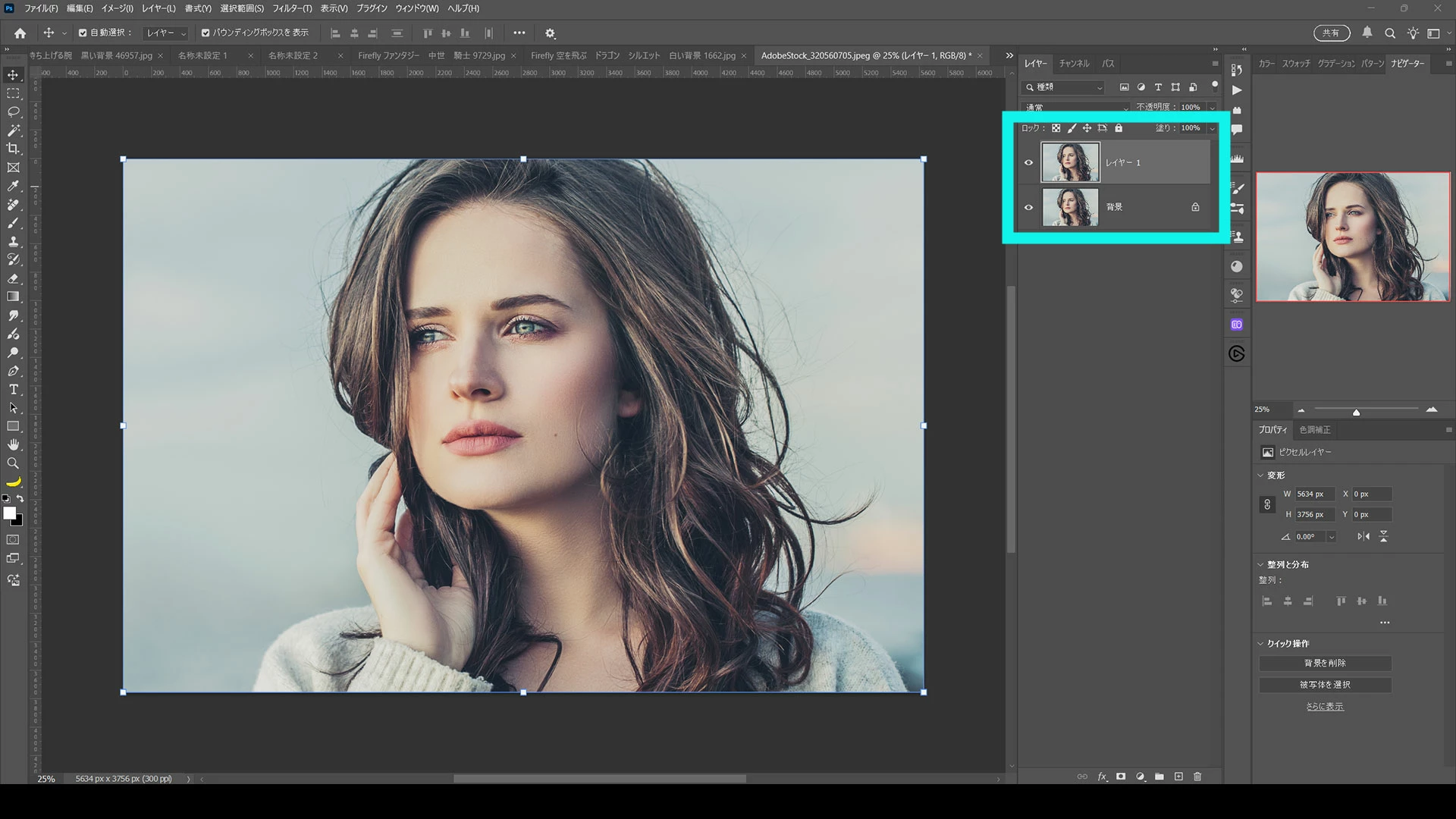
Task: Select the Lasso tool
Action: click(13, 112)
